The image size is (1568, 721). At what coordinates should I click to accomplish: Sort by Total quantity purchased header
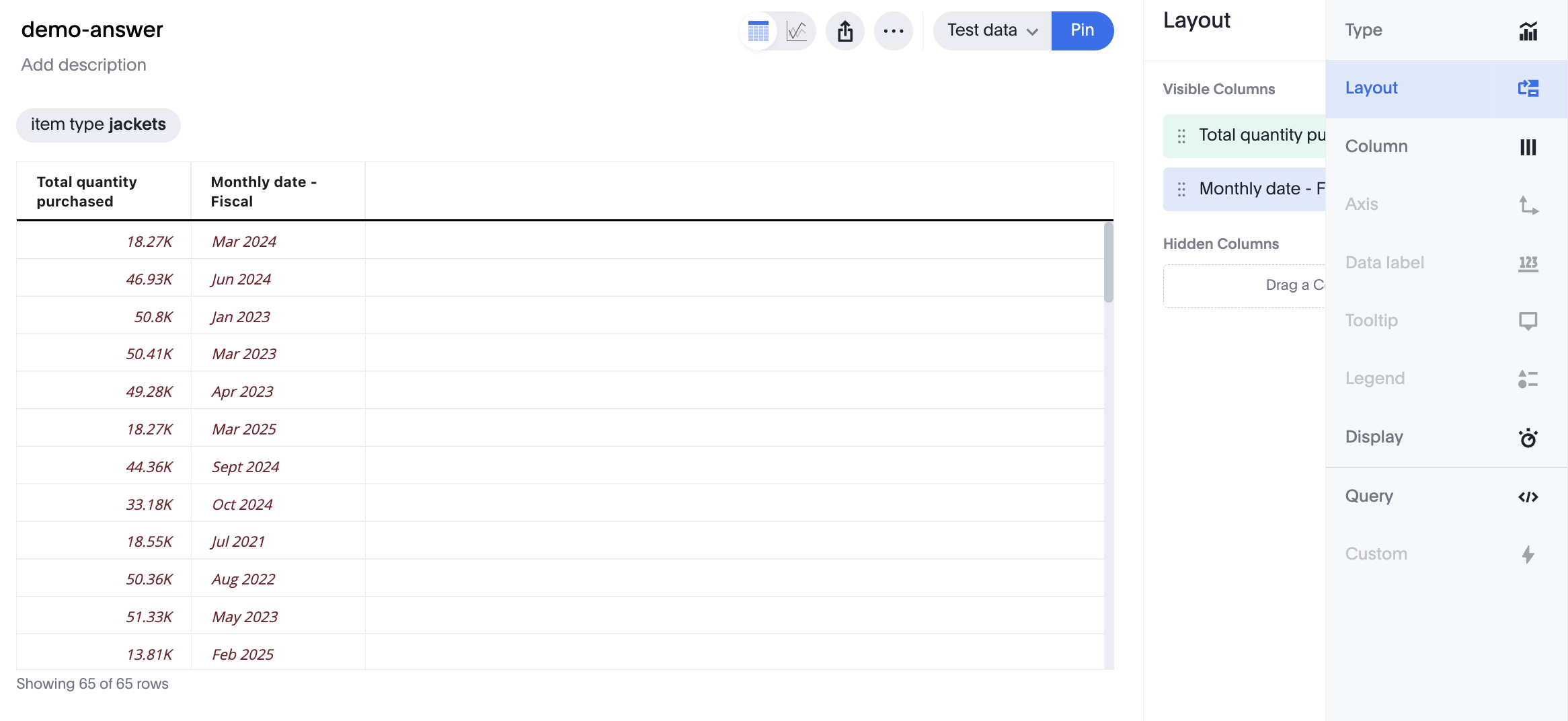point(87,192)
